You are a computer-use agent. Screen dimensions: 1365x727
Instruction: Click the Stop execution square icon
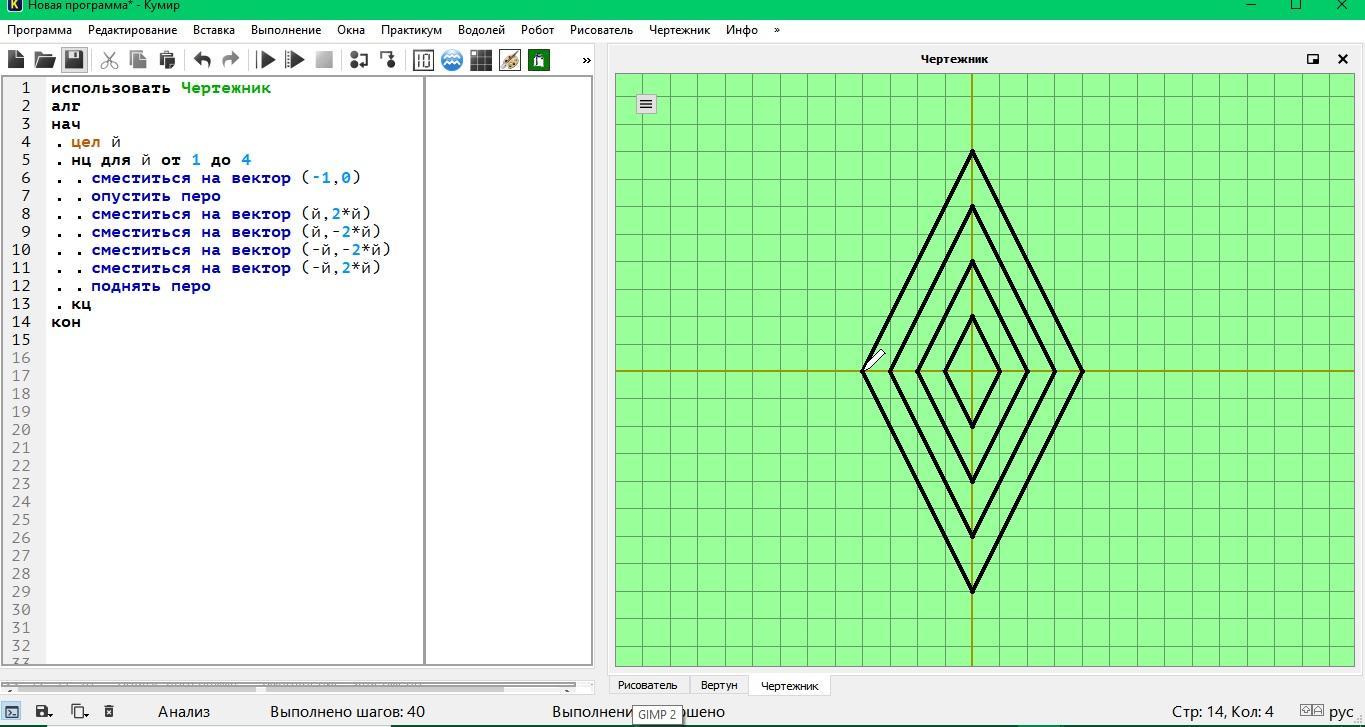pos(324,60)
